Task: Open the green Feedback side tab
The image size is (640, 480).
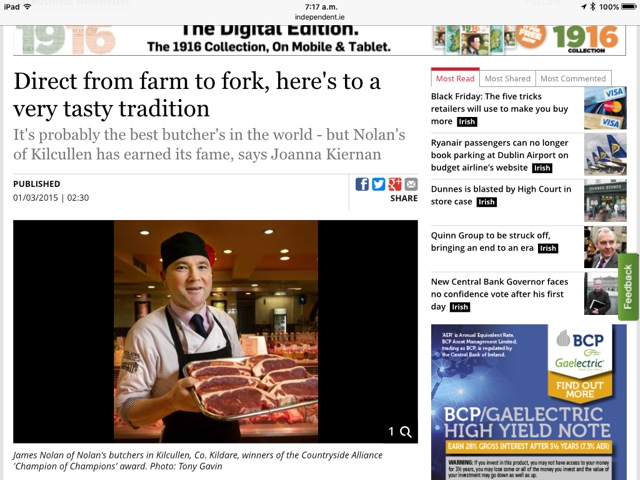Action: click(628, 287)
